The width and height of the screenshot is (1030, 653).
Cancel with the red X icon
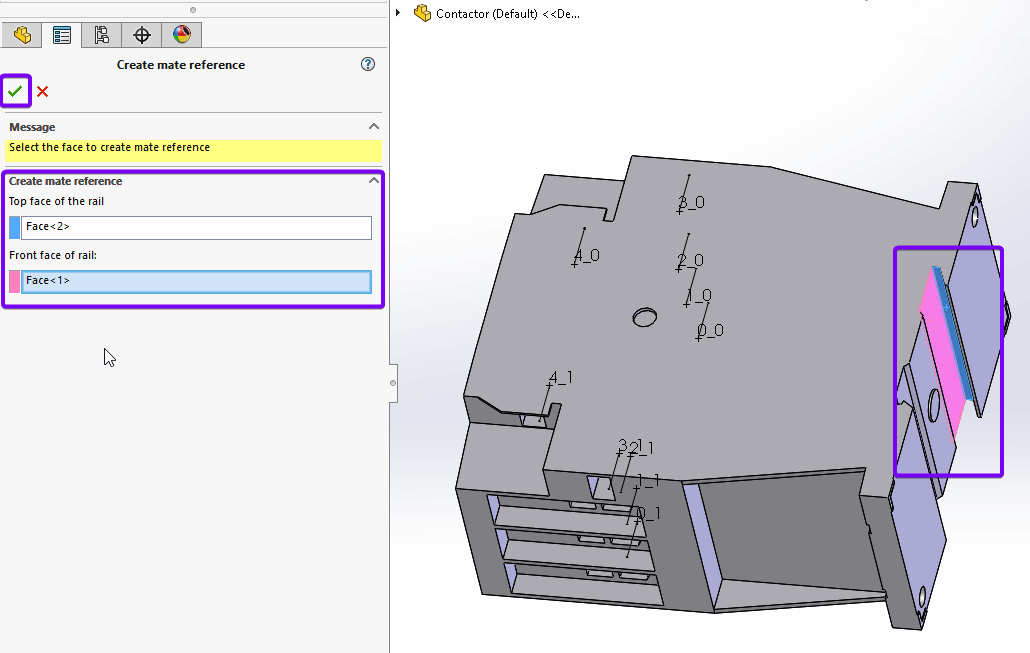coord(43,91)
